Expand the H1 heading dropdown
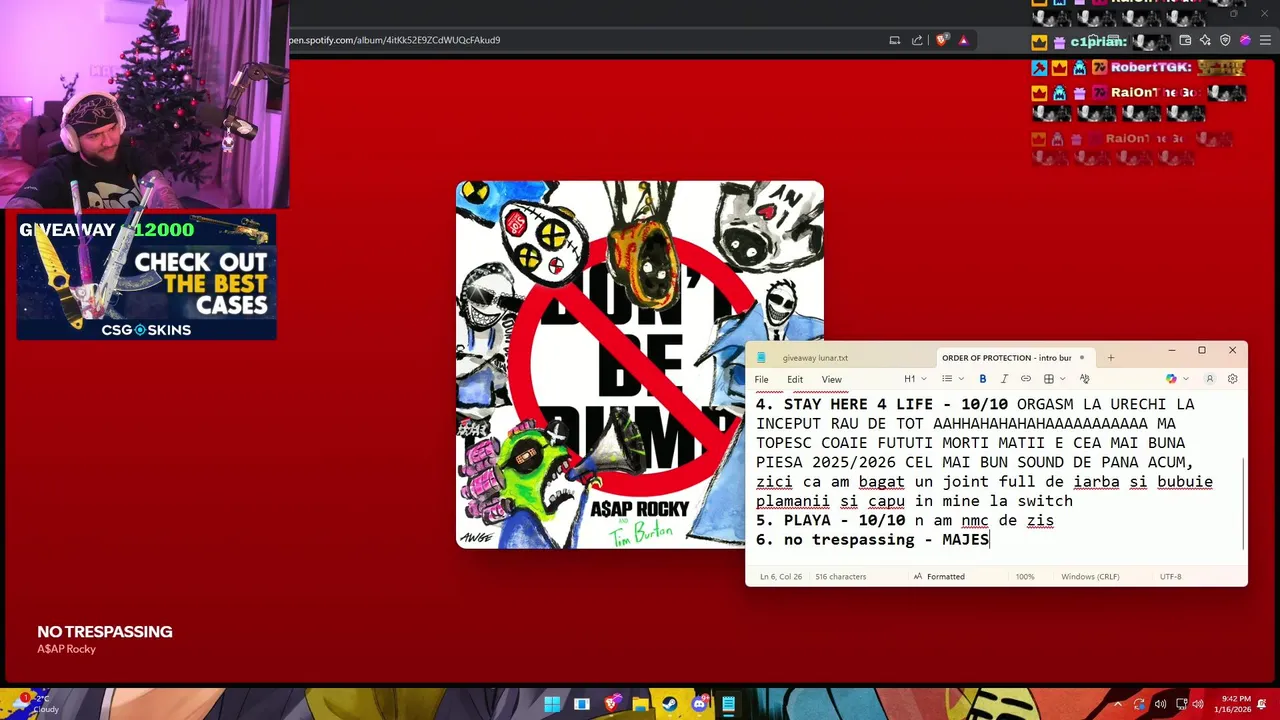Image resolution: width=1280 pixels, height=720 pixels. (915, 379)
